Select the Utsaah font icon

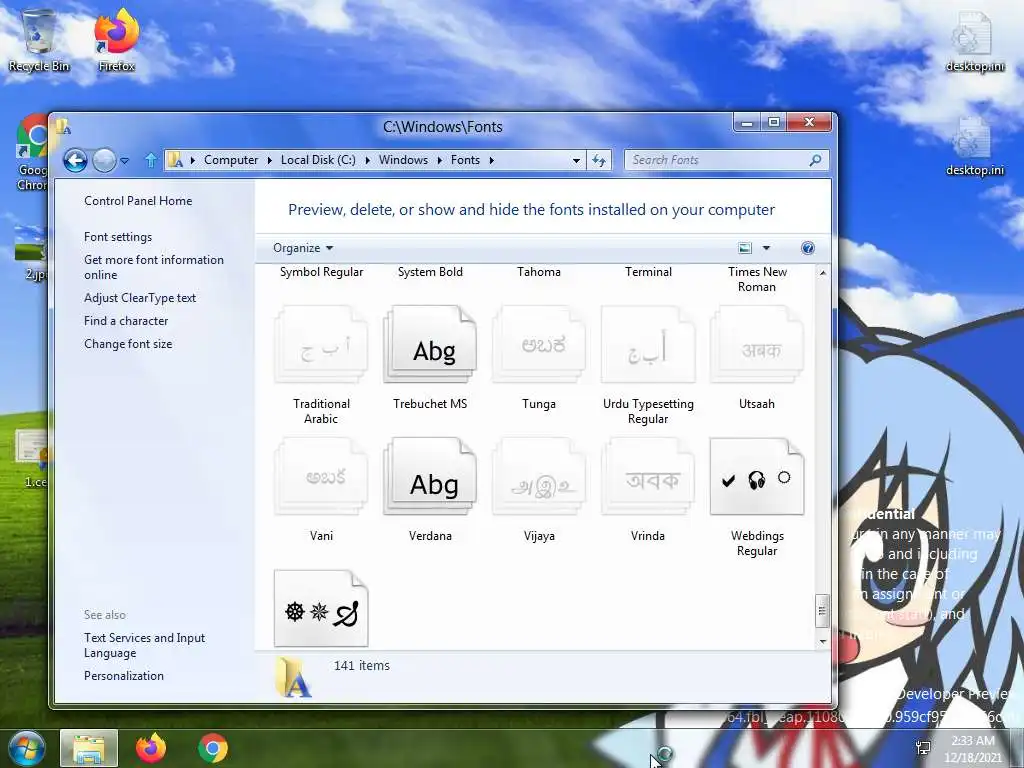(757, 345)
